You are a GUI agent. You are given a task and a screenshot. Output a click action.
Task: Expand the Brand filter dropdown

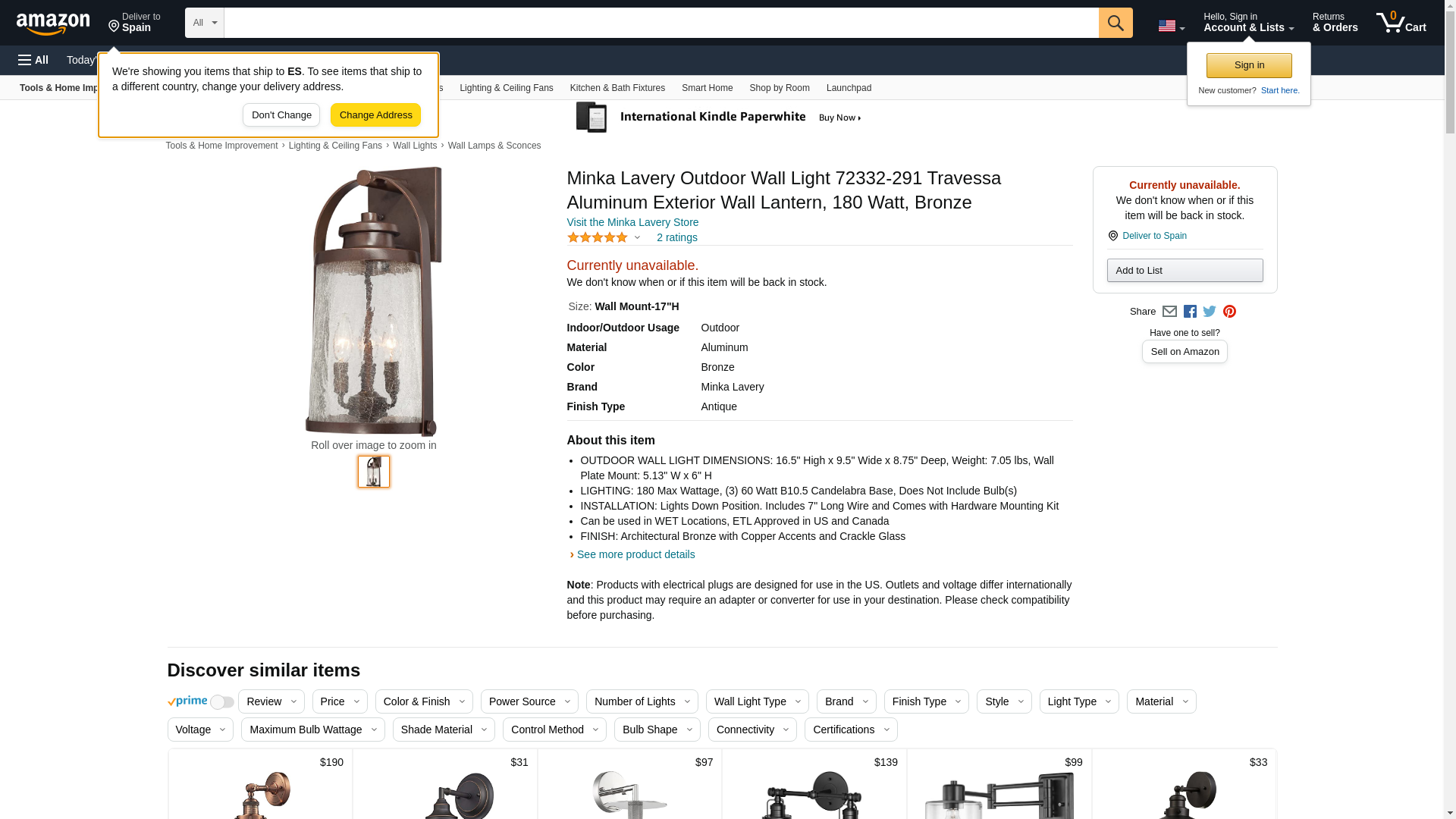pos(846,701)
